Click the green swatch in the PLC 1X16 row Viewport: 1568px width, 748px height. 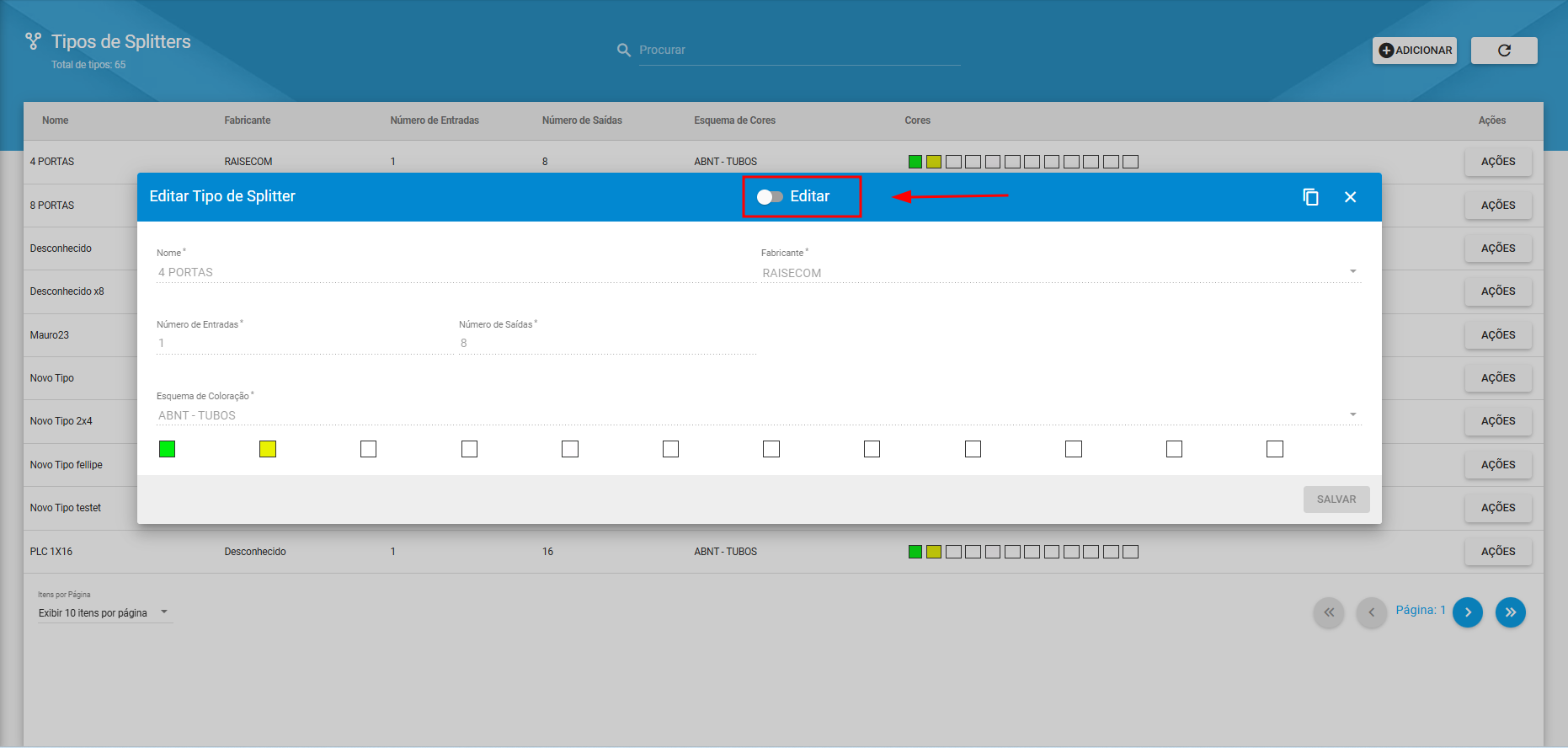915,552
